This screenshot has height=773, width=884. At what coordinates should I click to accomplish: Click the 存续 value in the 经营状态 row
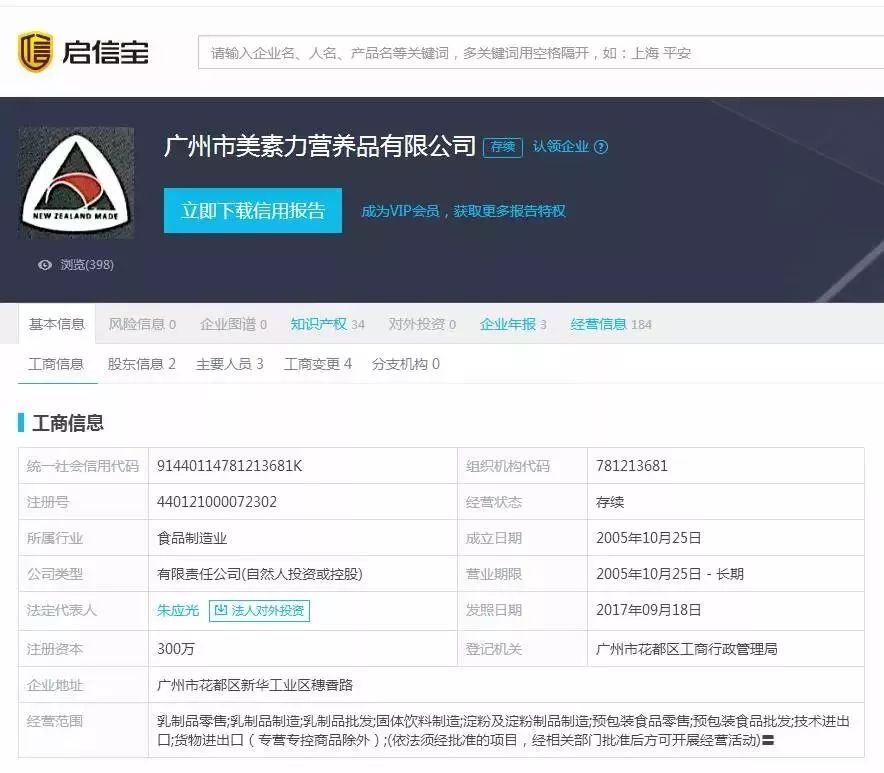[x=610, y=502]
